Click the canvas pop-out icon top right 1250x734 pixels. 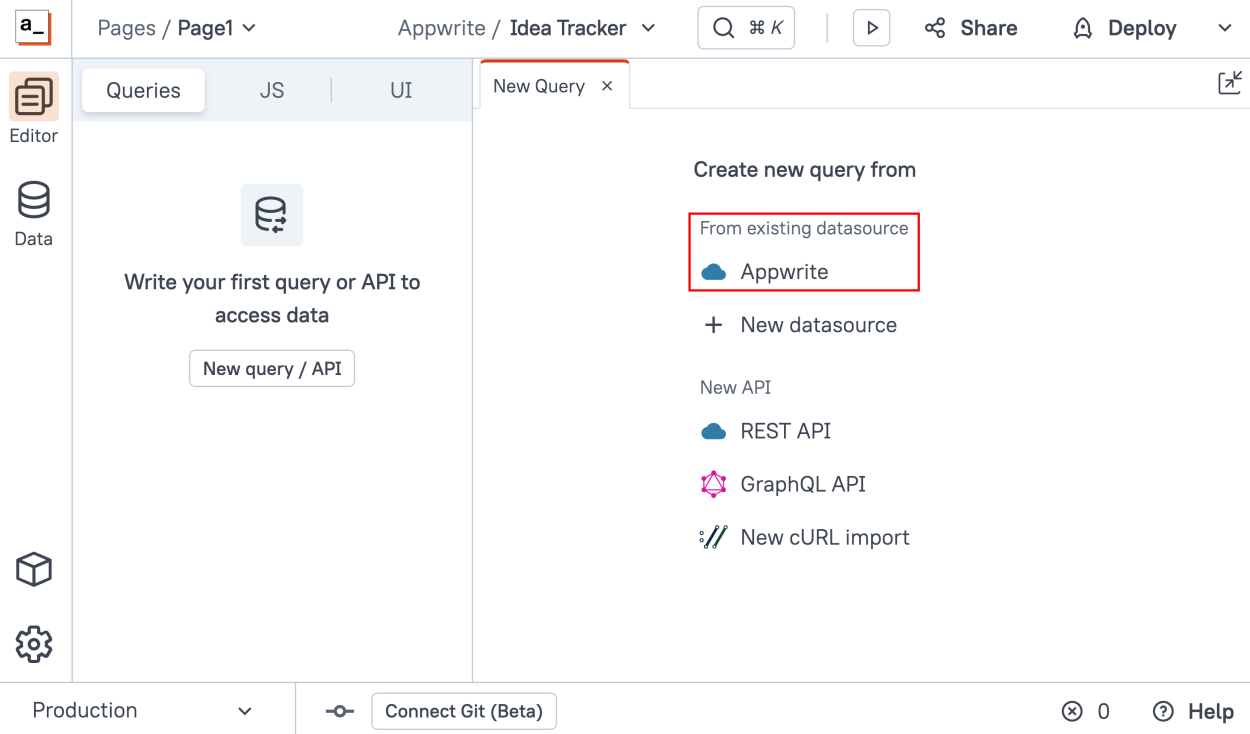[1229, 82]
